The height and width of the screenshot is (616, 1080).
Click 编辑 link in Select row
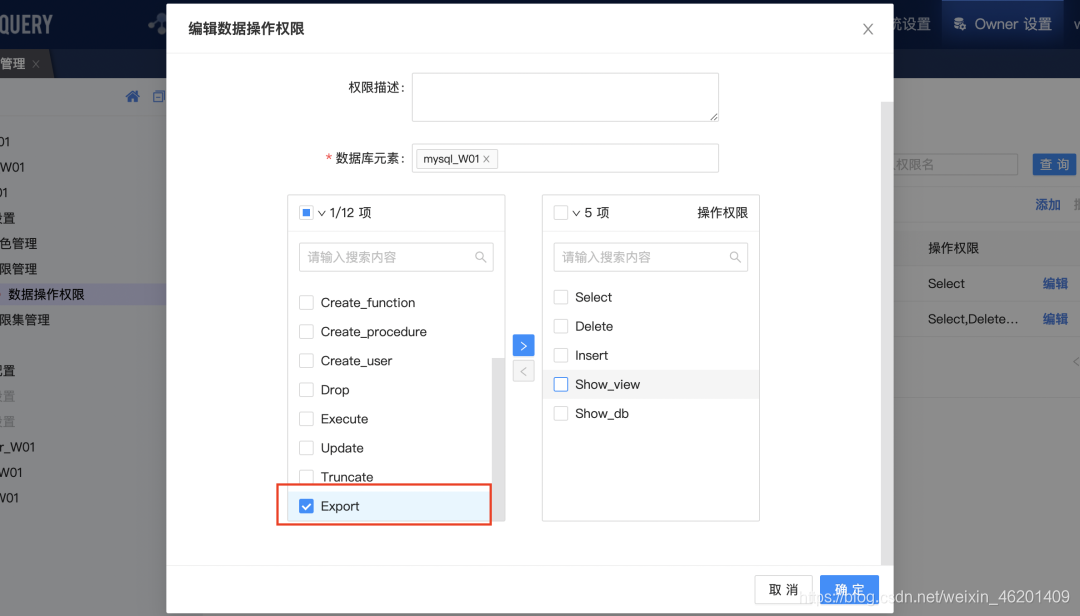1055,283
